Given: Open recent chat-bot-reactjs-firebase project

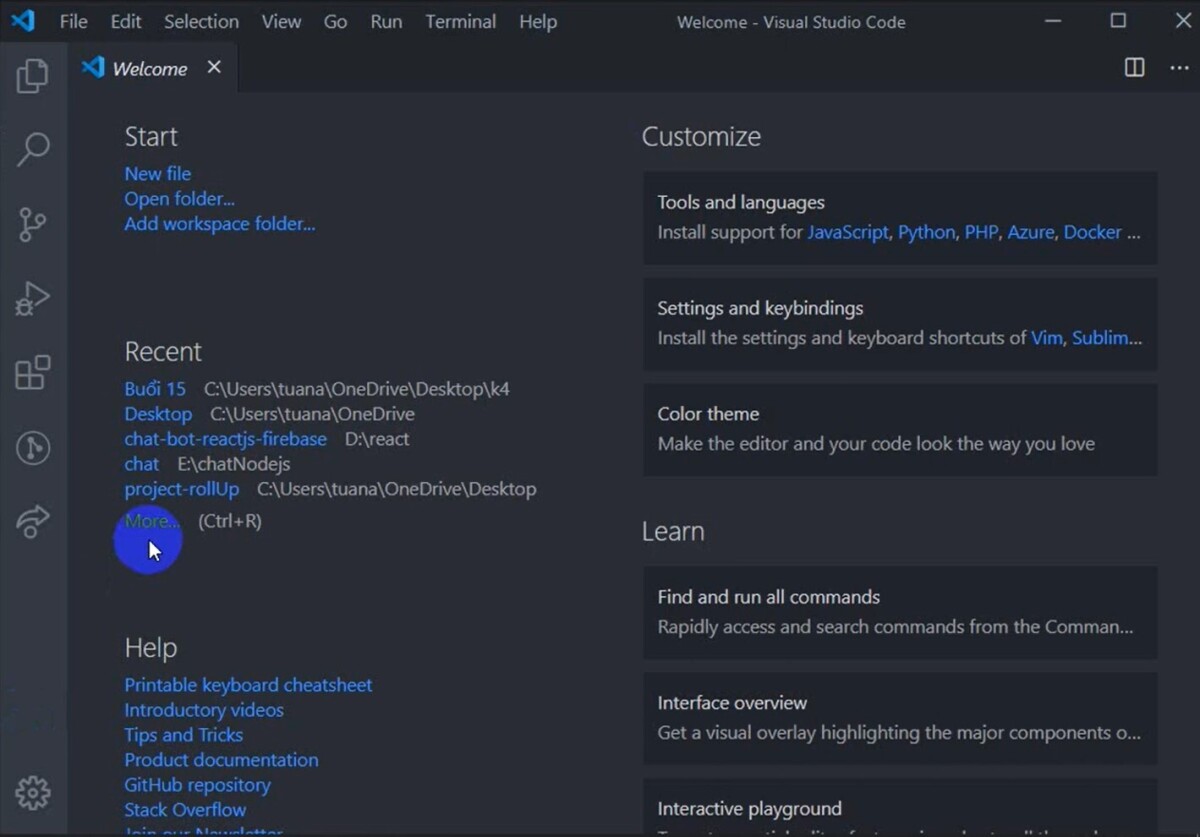Looking at the screenshot, I should (226, 439).
